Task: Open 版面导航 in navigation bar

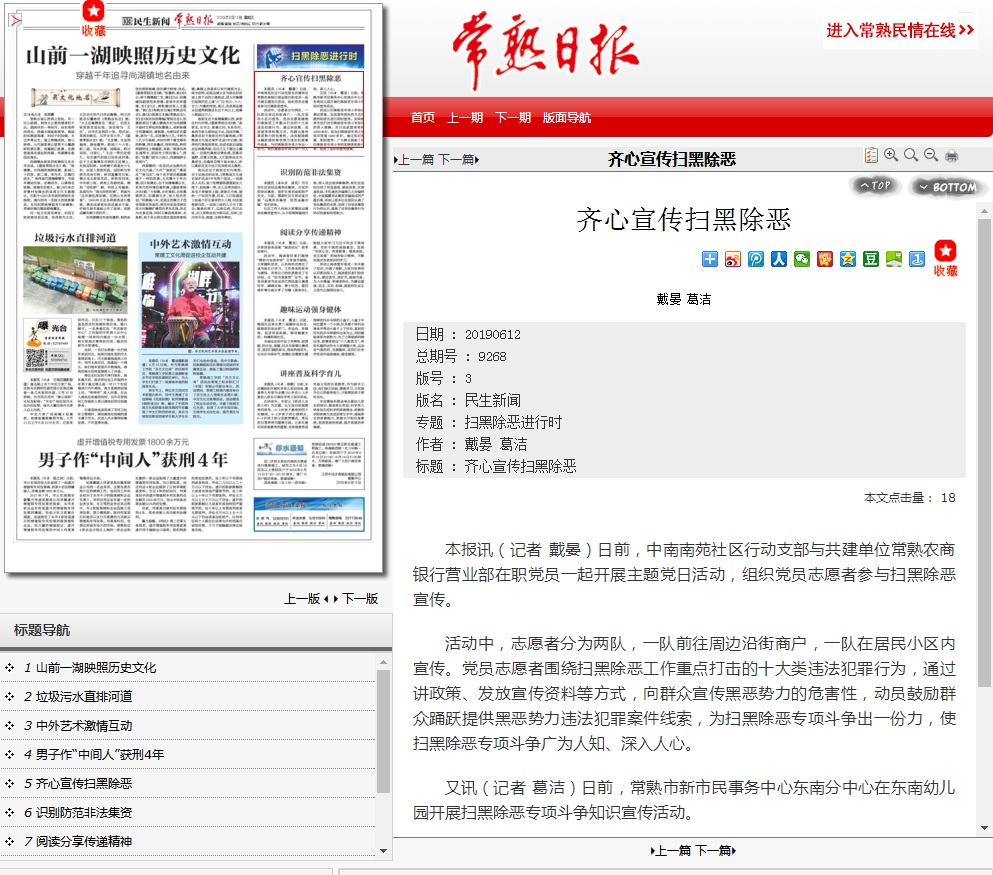Action: pos(566,118)
